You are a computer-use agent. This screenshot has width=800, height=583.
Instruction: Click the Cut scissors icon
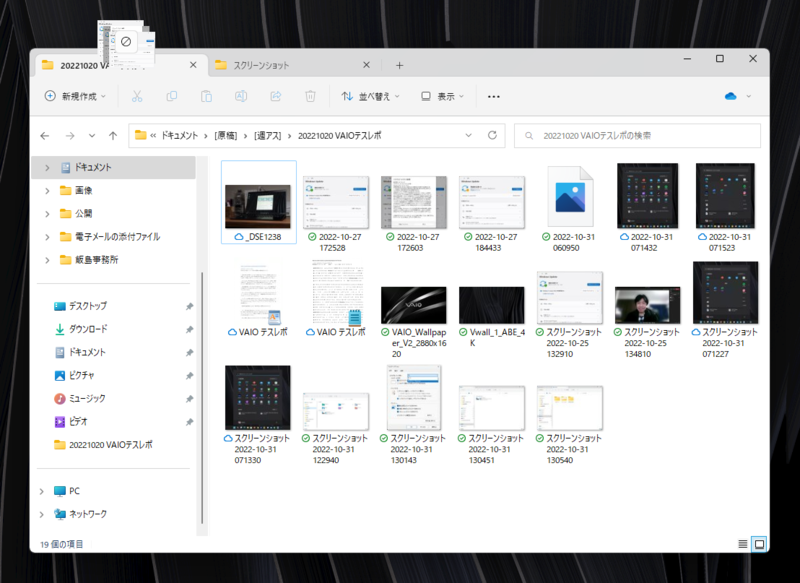[x=138, y=96]
